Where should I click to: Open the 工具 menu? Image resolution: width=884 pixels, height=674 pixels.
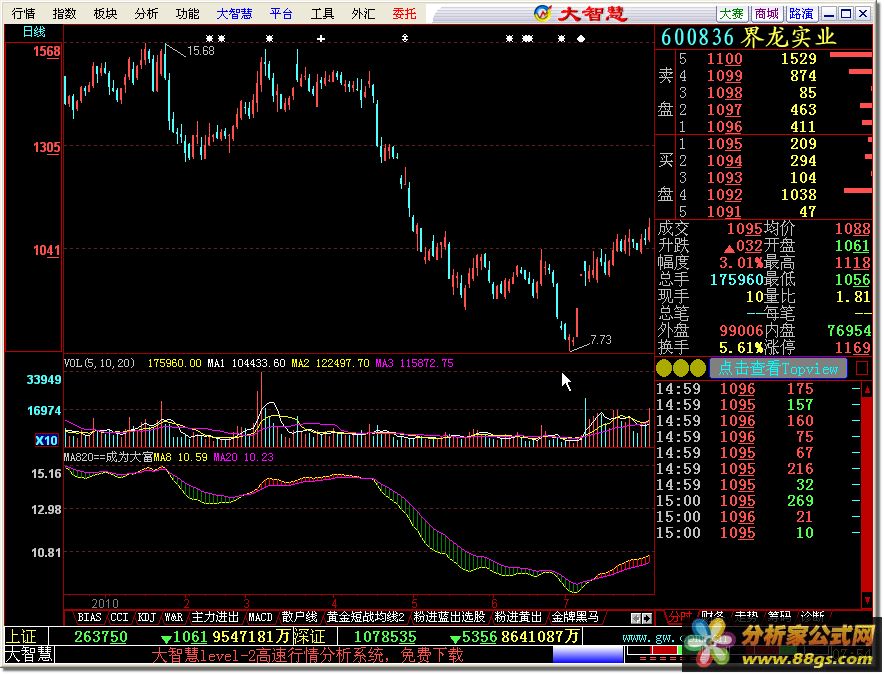pyautogui.click(x=322, y=13)
